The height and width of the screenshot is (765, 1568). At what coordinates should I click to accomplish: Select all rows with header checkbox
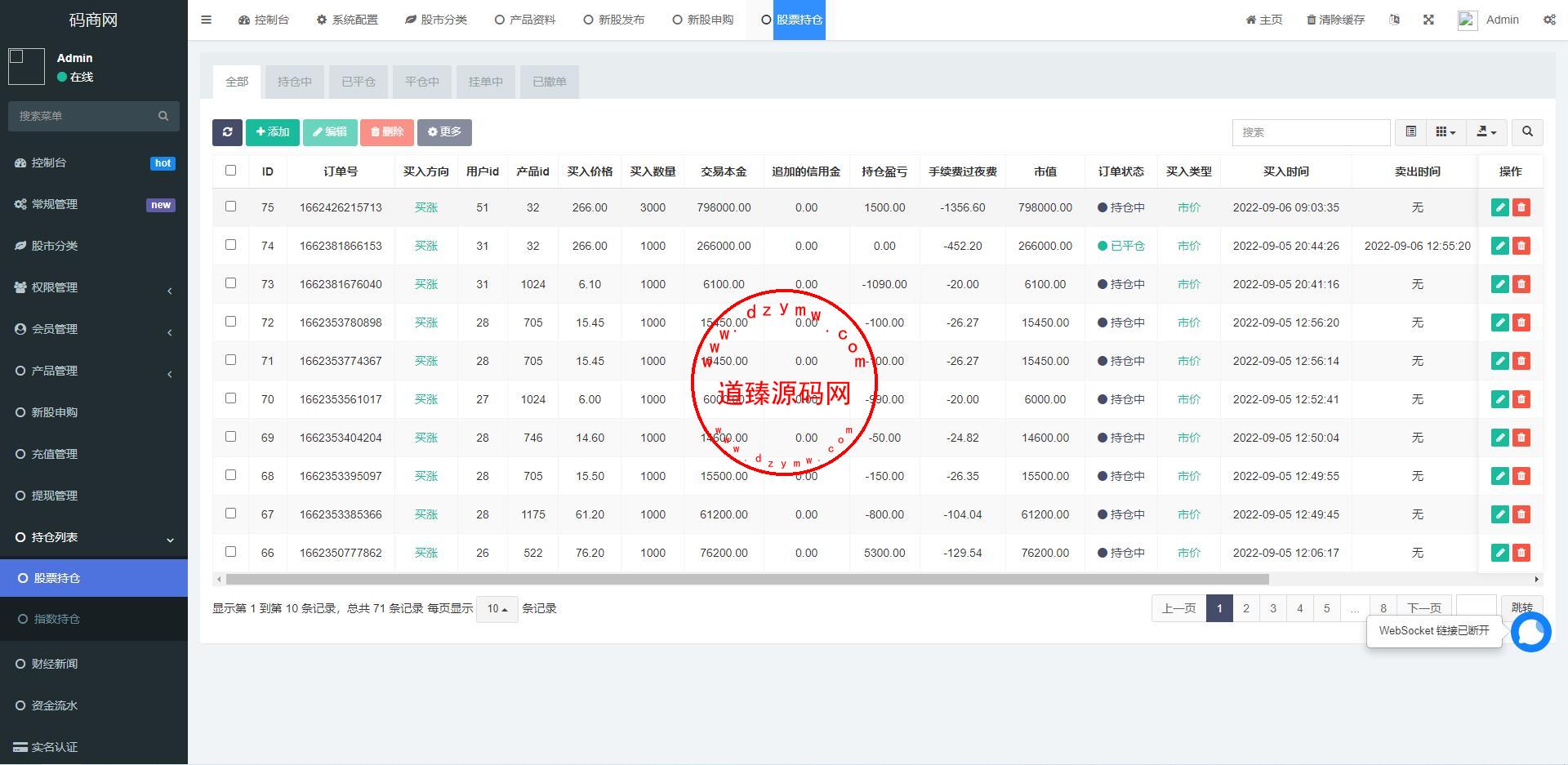(230, 171)
